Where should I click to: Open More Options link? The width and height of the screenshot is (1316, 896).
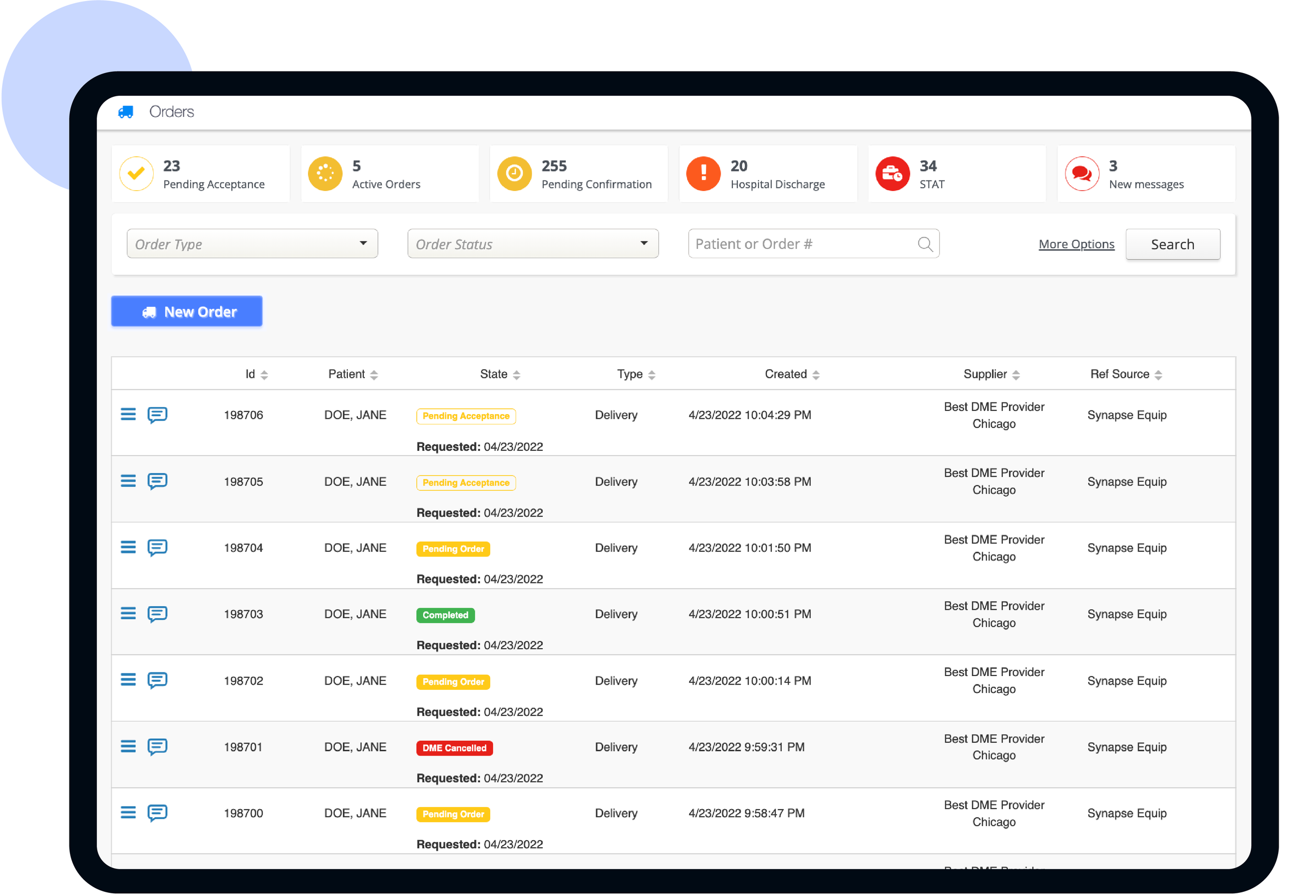1076,244
